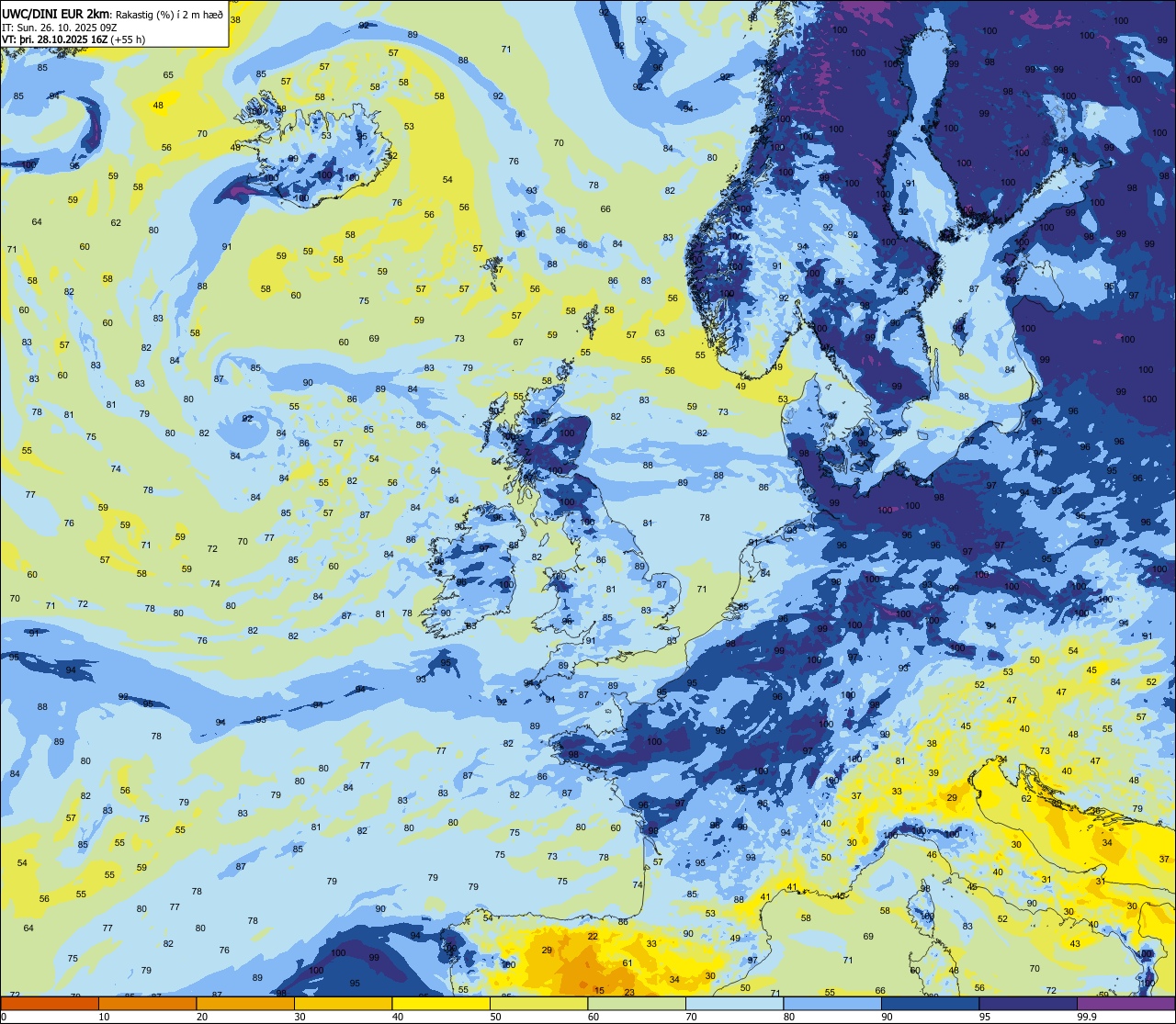Viewport: 1176px width, 1024px height.
Task: Click the '40' tick label on the legend
Action: [x=398, y=1017]
